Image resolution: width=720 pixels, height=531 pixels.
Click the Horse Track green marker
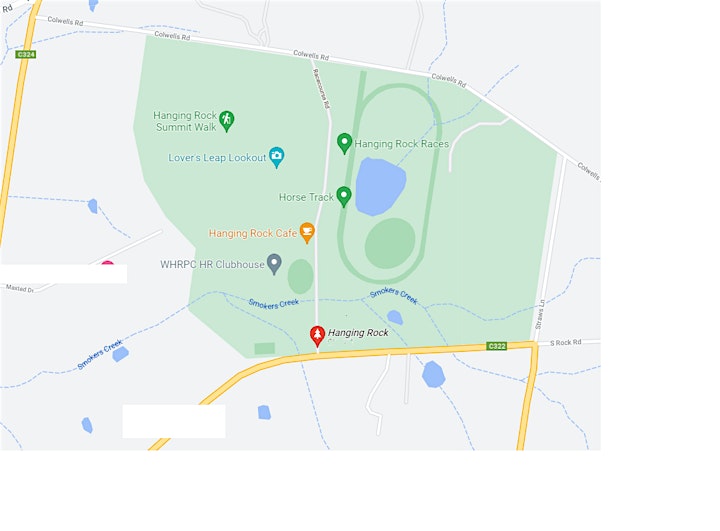(344, 197)
